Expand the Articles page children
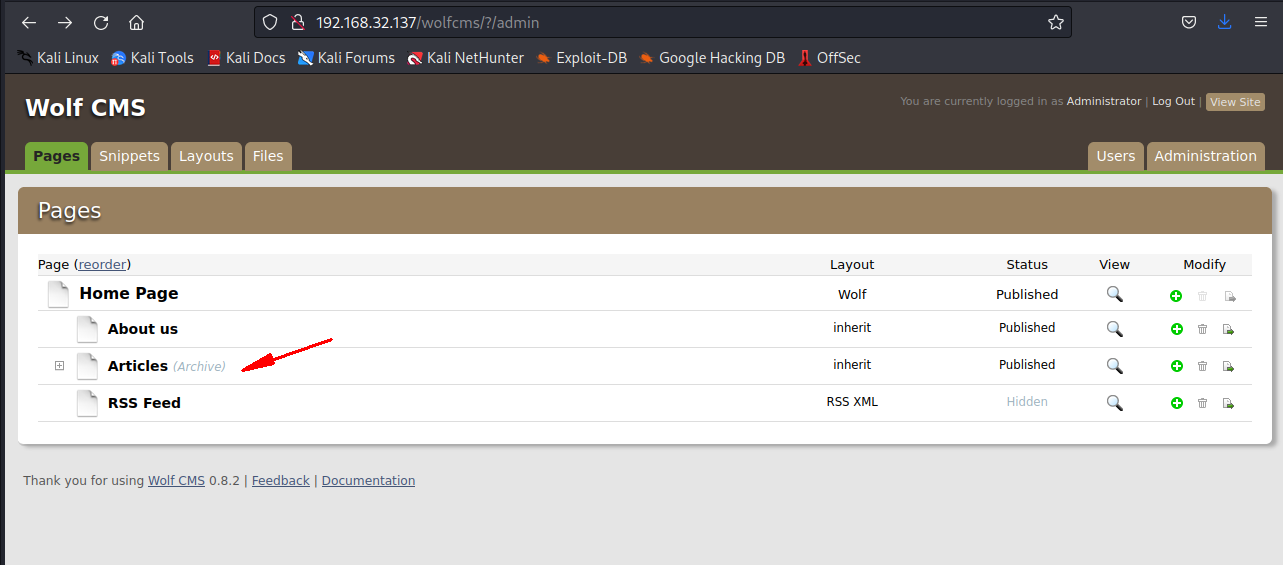1283x565 pixels. (59, 366)
